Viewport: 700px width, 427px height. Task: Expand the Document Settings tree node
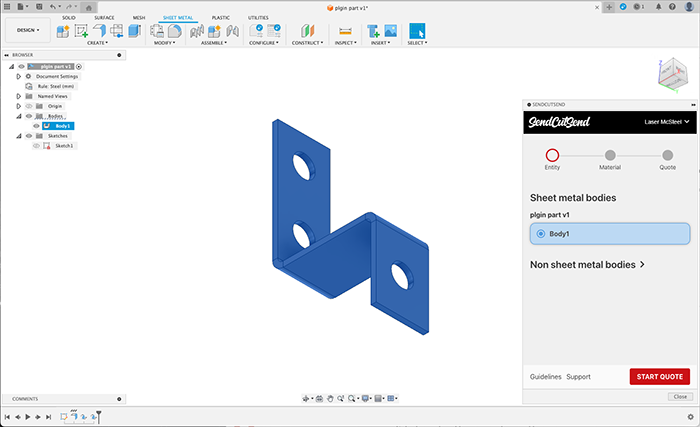(18, 76)
